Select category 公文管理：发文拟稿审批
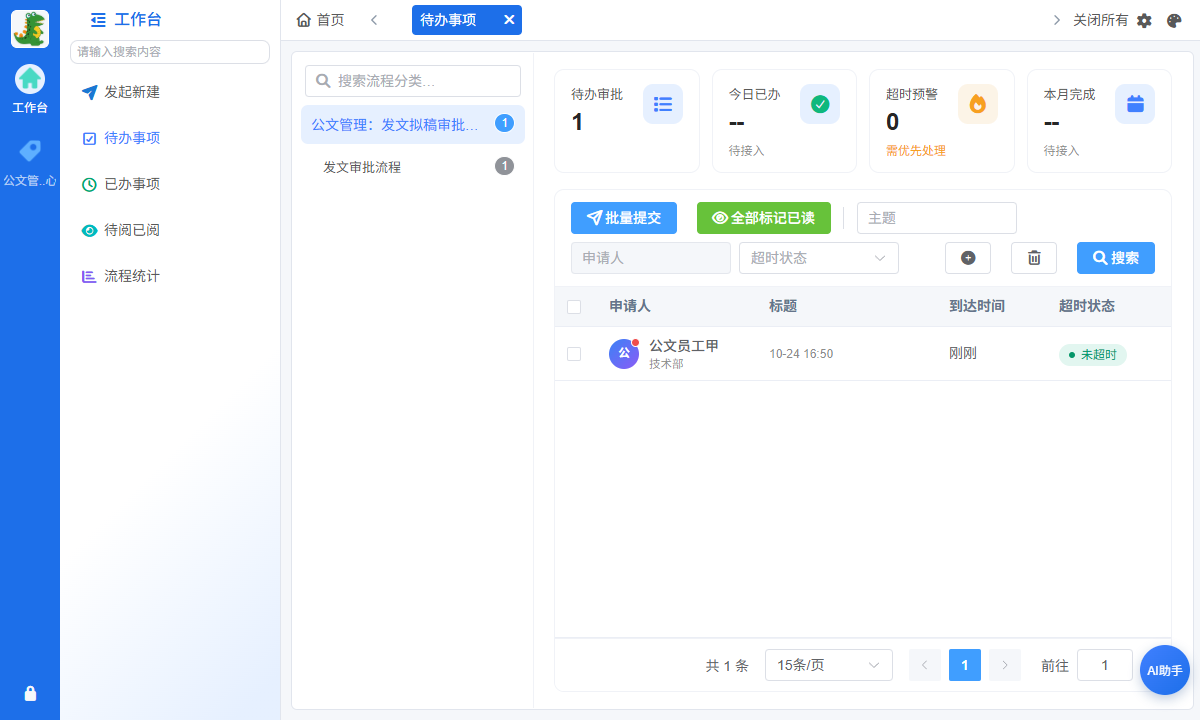Screen dimensions: 1200x720 [413, 124]
